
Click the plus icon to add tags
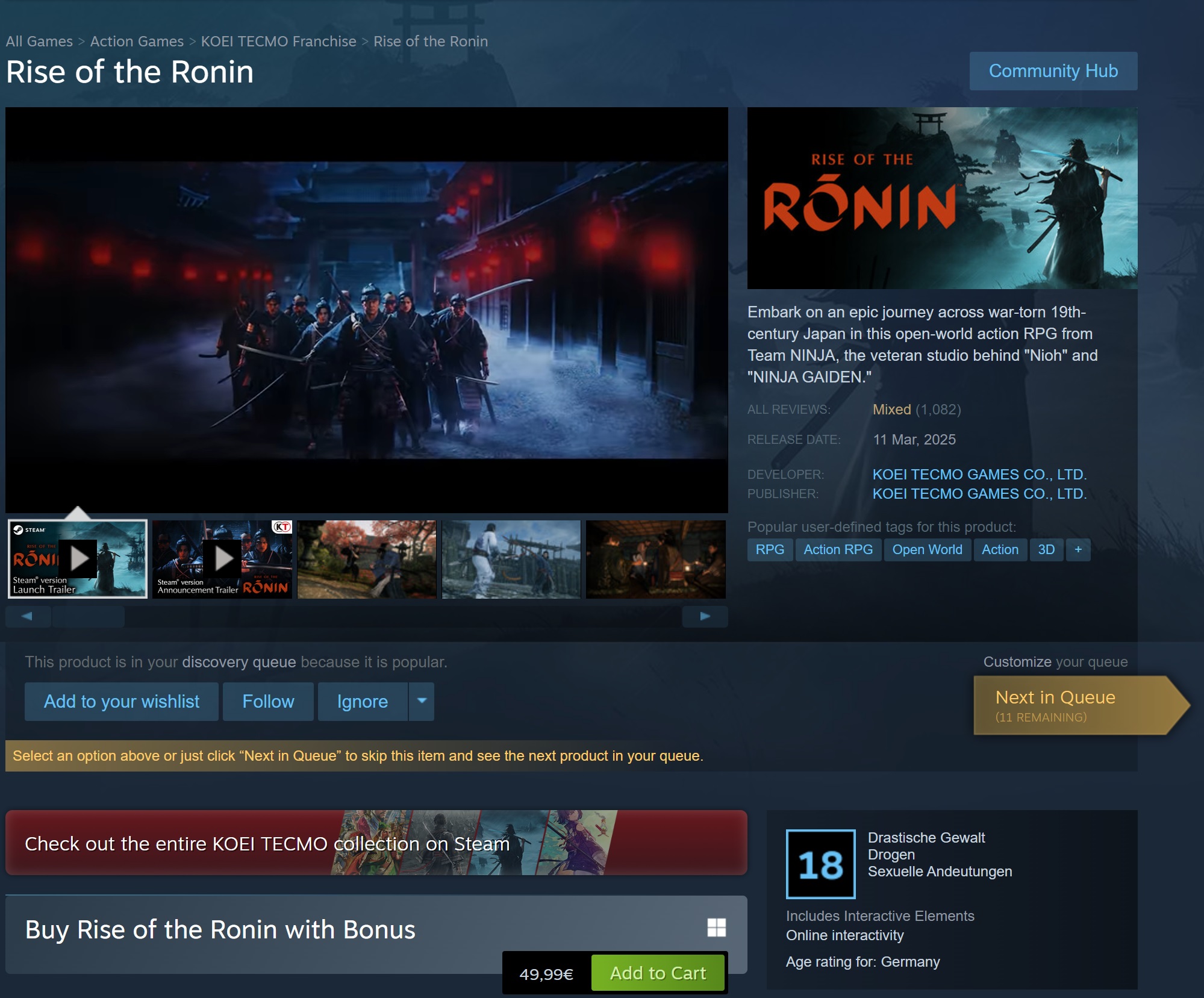tap(1078, 549)
